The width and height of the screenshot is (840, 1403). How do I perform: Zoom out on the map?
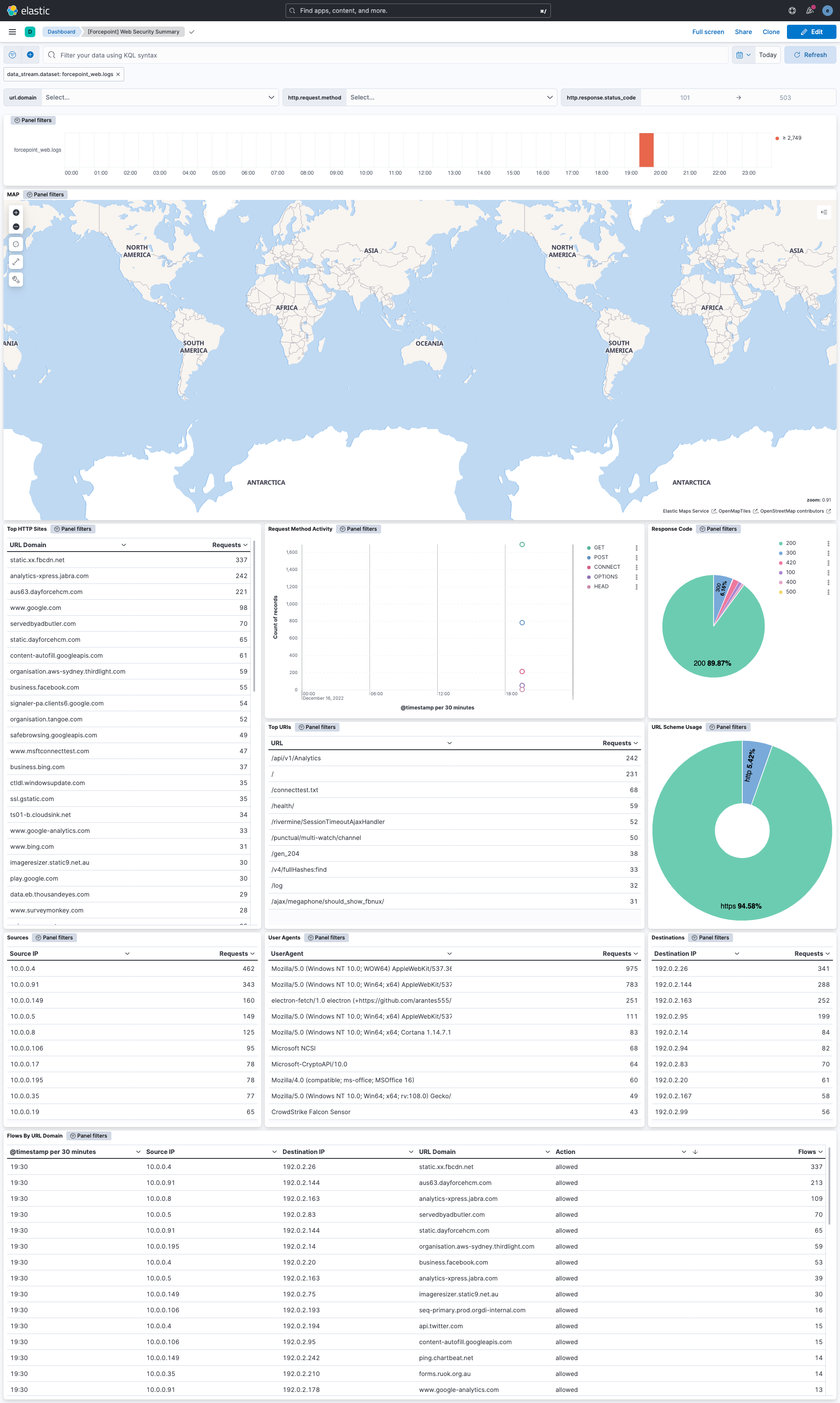click(16, 226)
